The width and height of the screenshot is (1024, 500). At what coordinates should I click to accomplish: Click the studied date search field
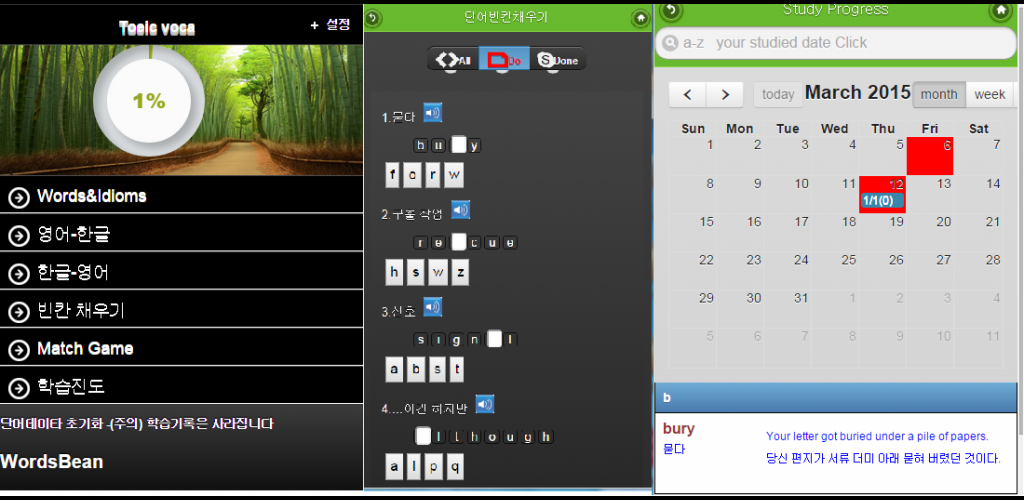pos(835,43)
